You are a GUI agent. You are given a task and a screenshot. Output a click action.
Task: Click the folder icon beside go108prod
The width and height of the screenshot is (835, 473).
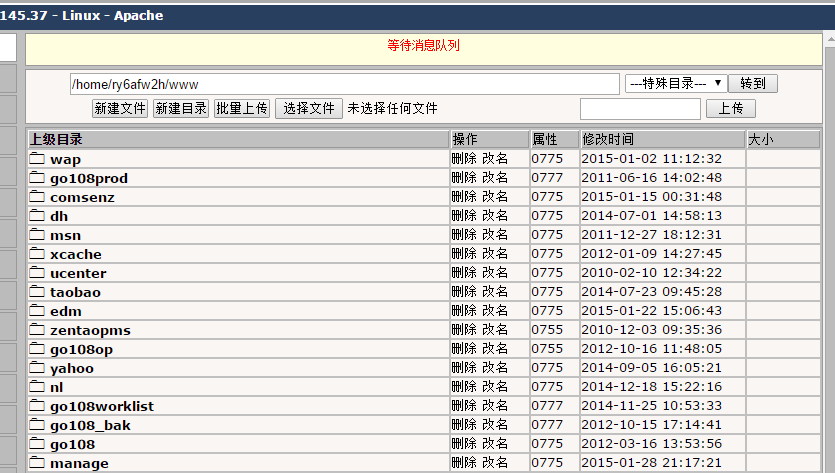(37, 177)
